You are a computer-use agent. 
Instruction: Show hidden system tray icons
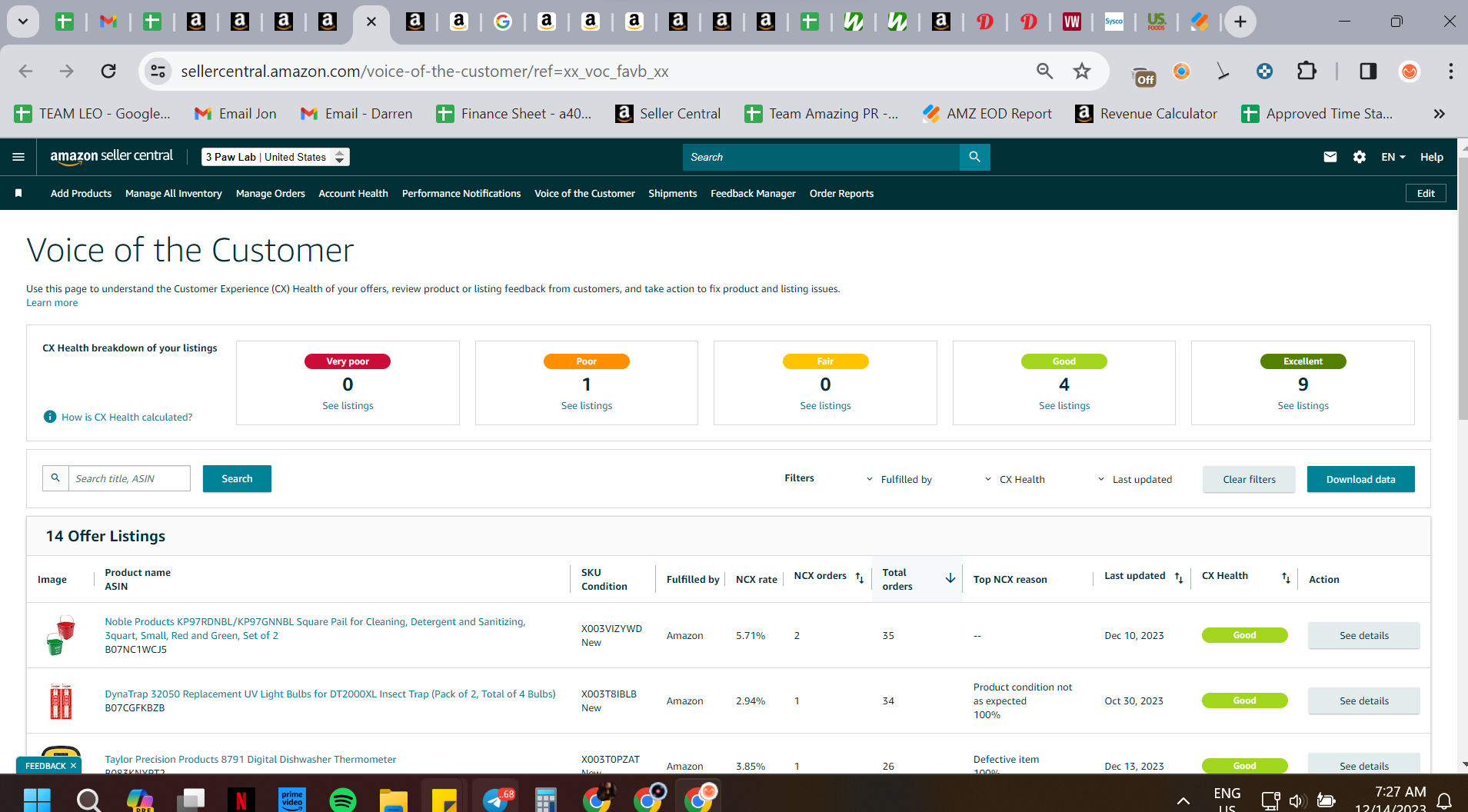click(x=1183, y=800)
